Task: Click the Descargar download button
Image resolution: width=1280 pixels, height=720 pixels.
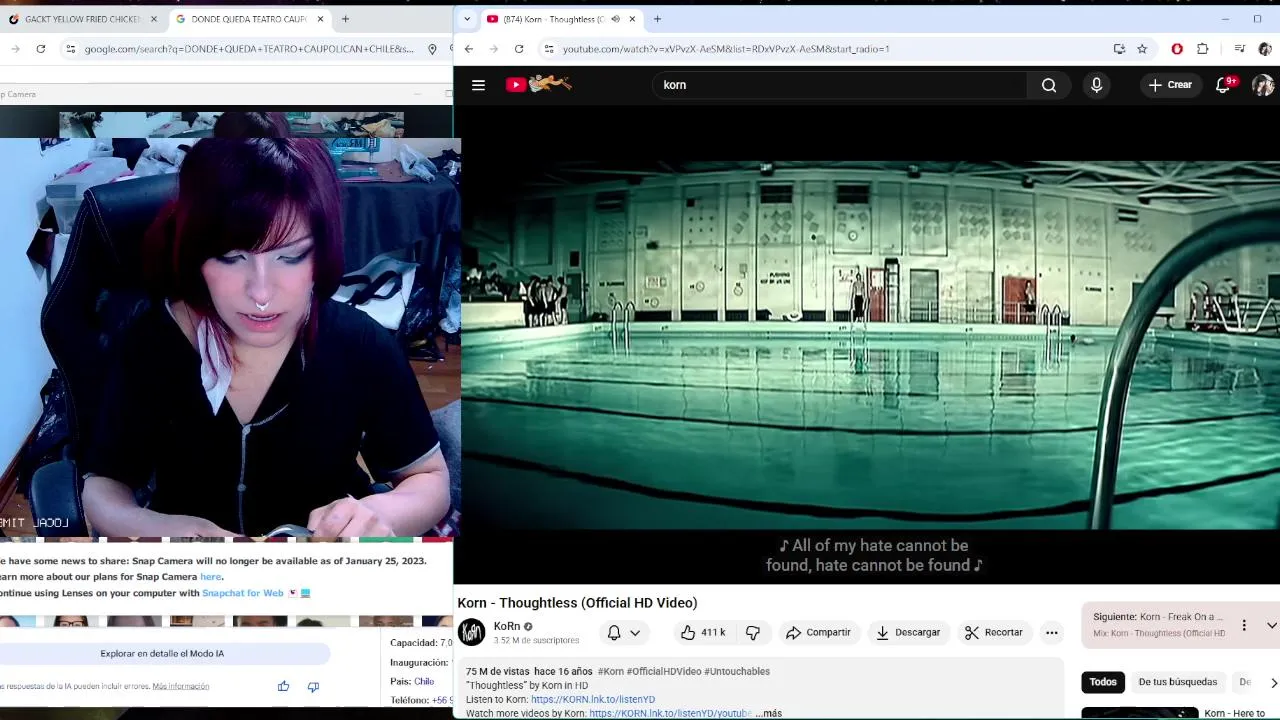Action: [x=908, y=632]
